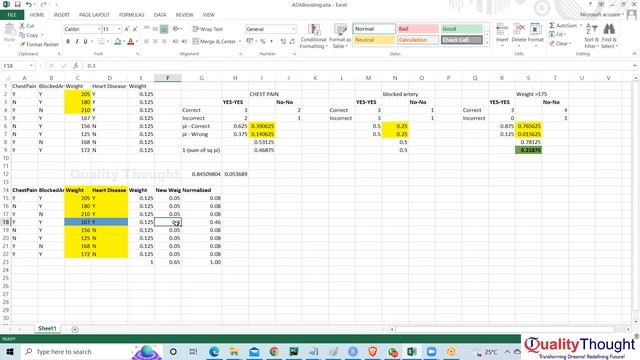This screenshot has height=360, width=640.
Task: Open the General number format dropdown
Action: tap(293, 29)
